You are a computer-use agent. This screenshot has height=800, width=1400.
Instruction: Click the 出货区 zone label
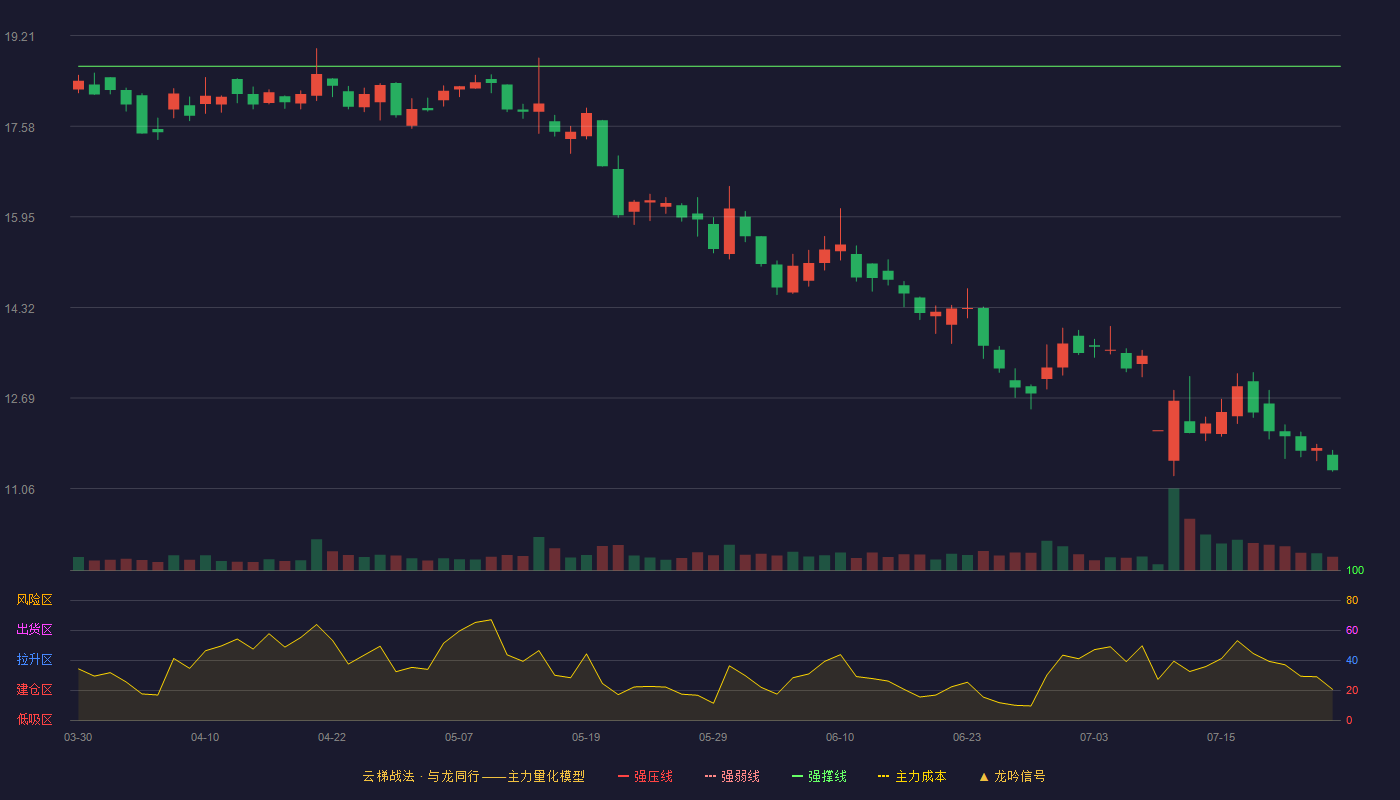(x=34, y=630)
